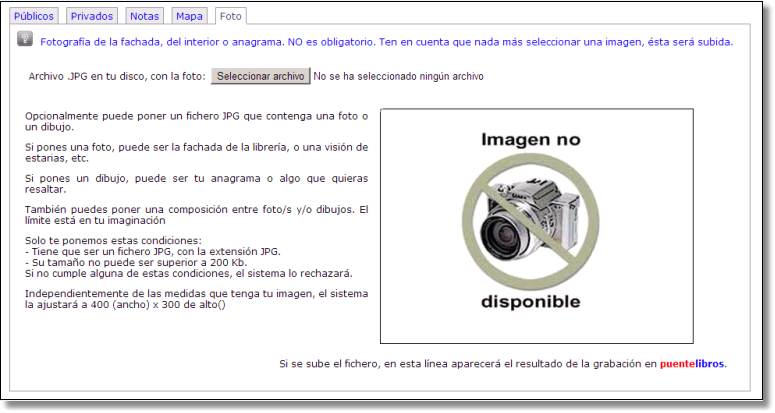Image resolution: width=775 pixels, height=413 pixels.
Task: Click the paragraph starting 'Si pones una foto'
Action: tap(196, 153)
